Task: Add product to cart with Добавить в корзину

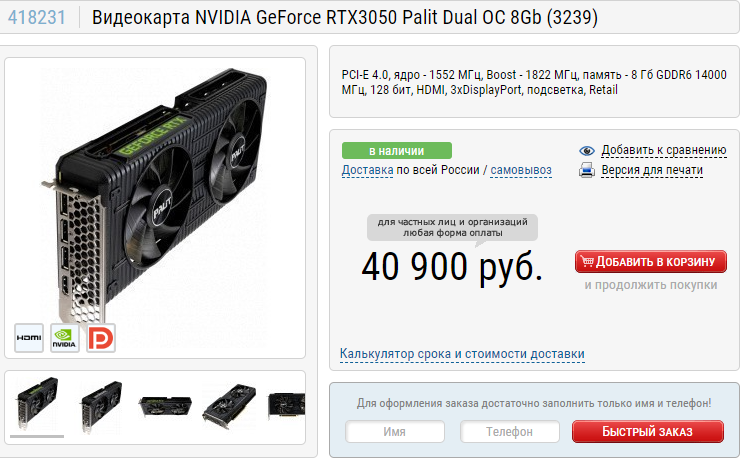Action: coord(651,261)
